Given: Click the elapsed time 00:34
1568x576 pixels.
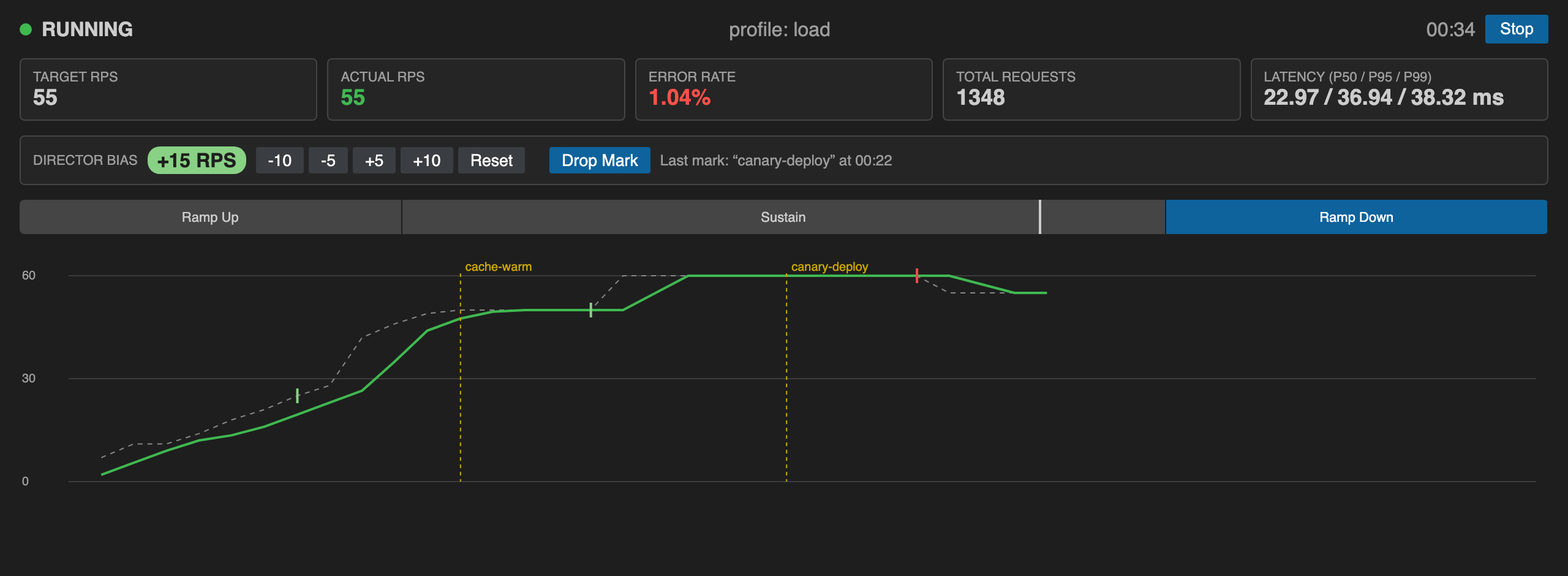Looking at the screenshot, I should [x=1450, y=29].
